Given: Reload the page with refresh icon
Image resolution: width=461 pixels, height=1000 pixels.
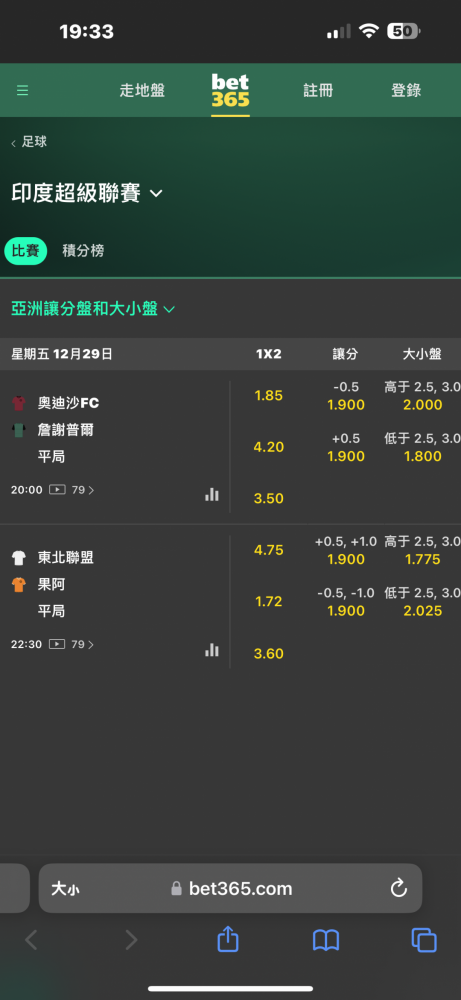Looking at the screenshot, I should point(399,888).
